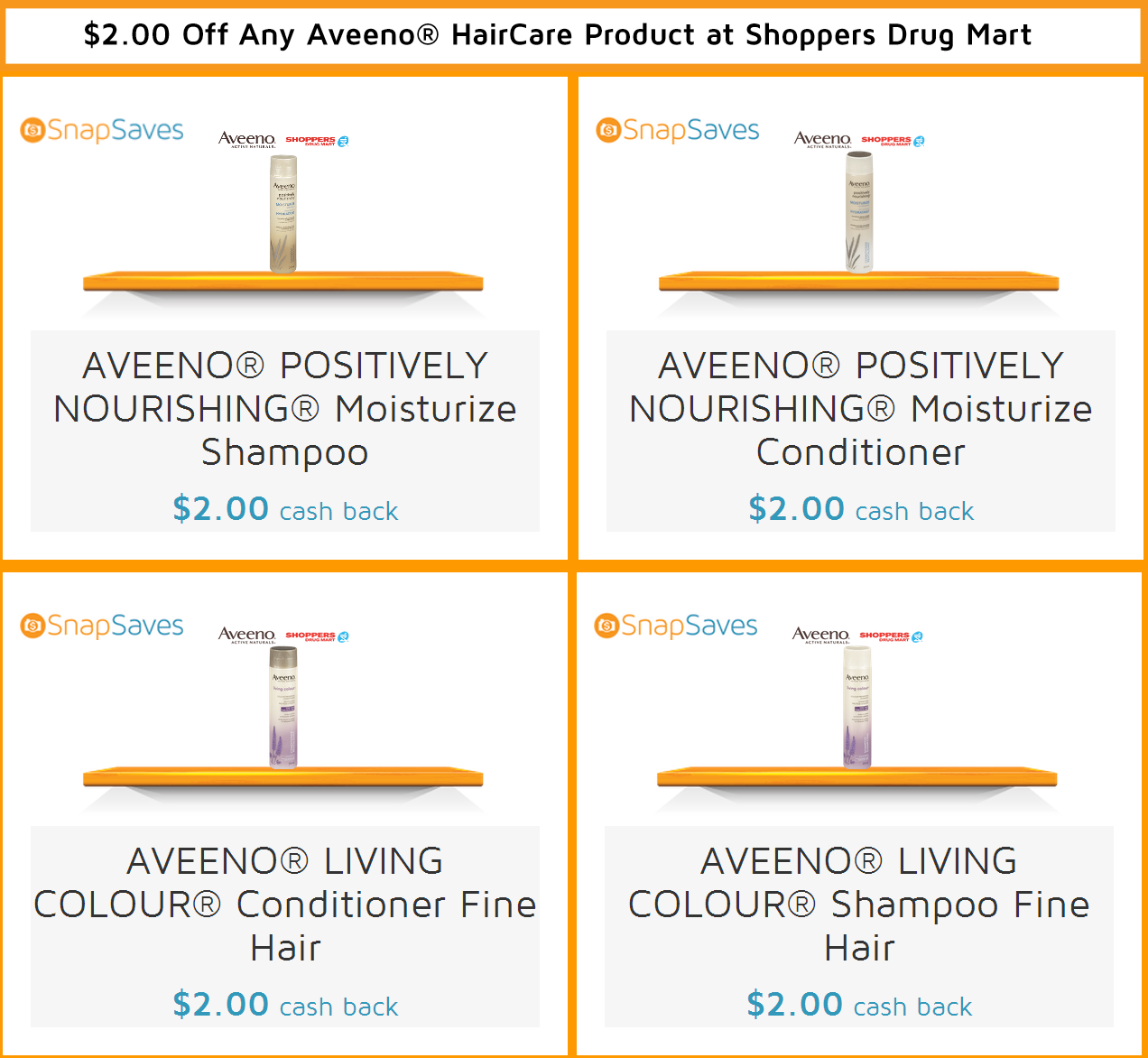Click the $2.00 Off Aveeno HairCare header
1148x1058 pixels.
[x=557, y=35]
